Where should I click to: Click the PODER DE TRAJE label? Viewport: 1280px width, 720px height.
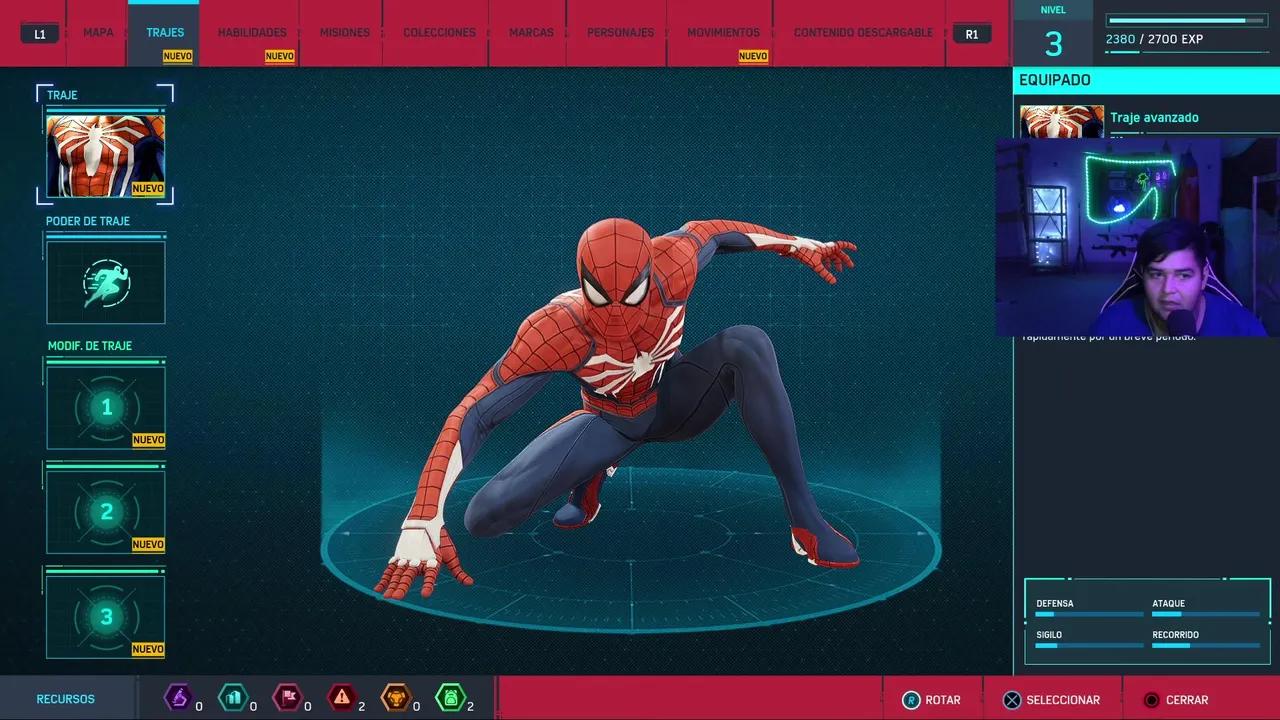coord(88,221)
